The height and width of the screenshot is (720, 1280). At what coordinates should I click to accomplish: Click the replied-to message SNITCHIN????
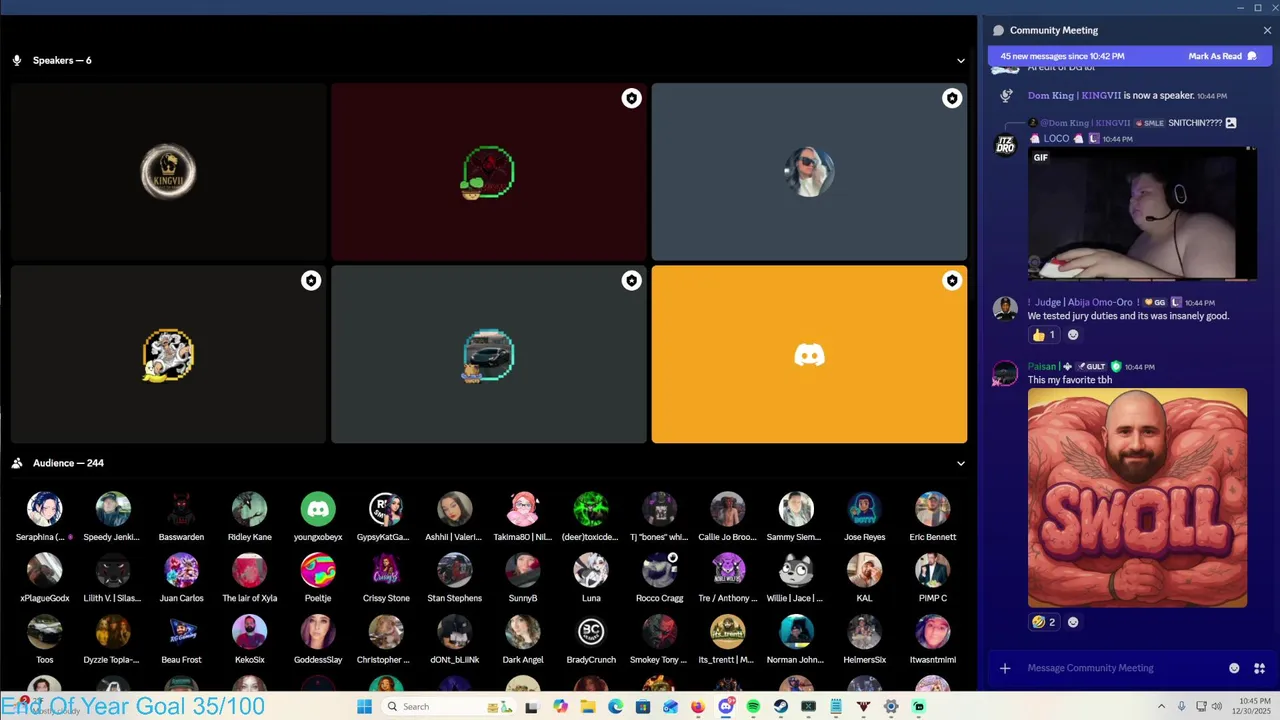(1195, 123)
